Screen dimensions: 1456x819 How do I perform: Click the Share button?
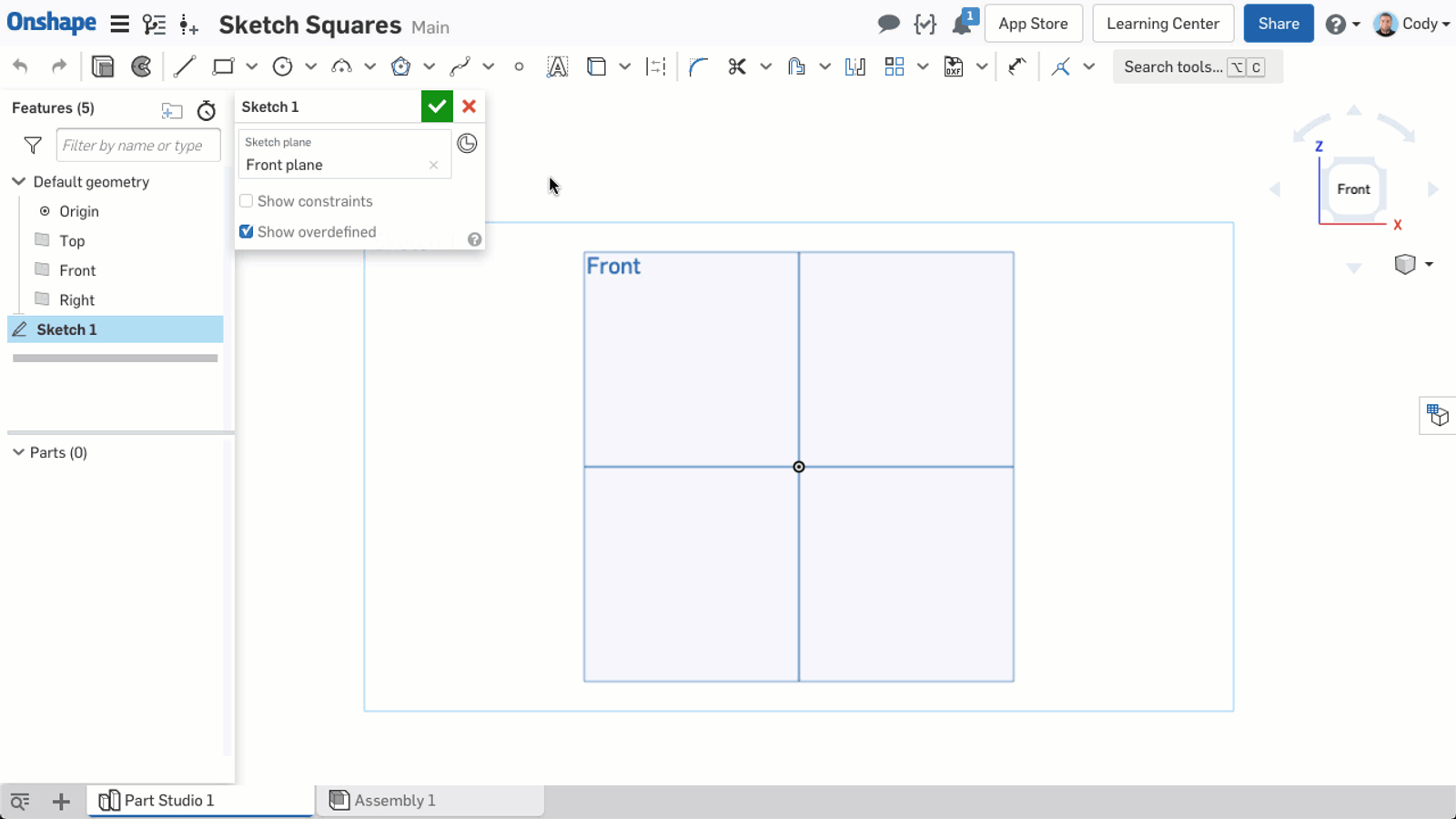tap(1278, 23)
